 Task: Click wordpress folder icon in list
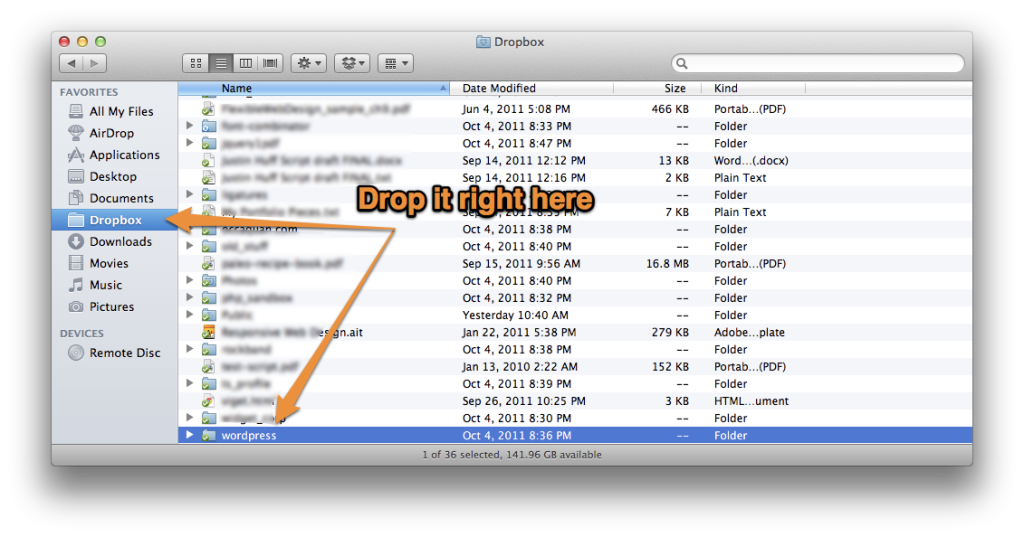click(209, 436)
